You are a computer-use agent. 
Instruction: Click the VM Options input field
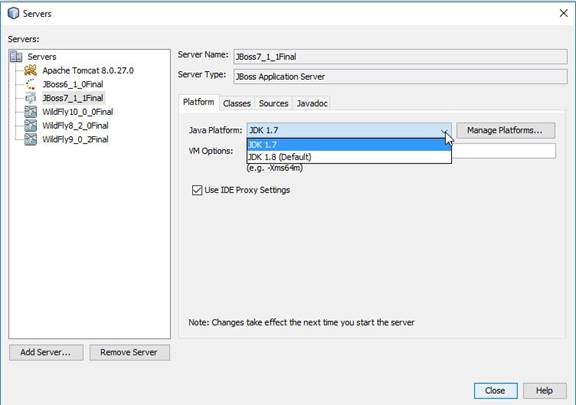click(x=503, y=151)
